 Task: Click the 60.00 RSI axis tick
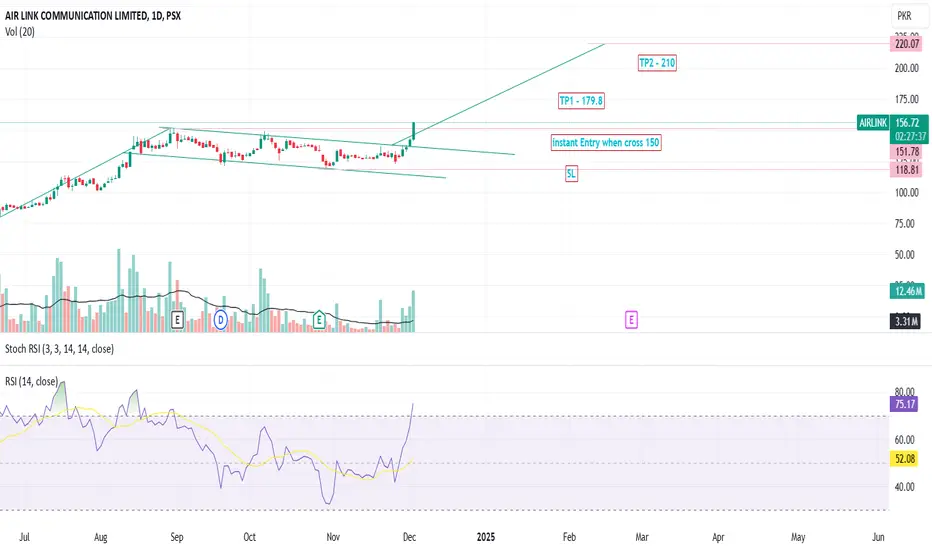click(x=905, y=440)
